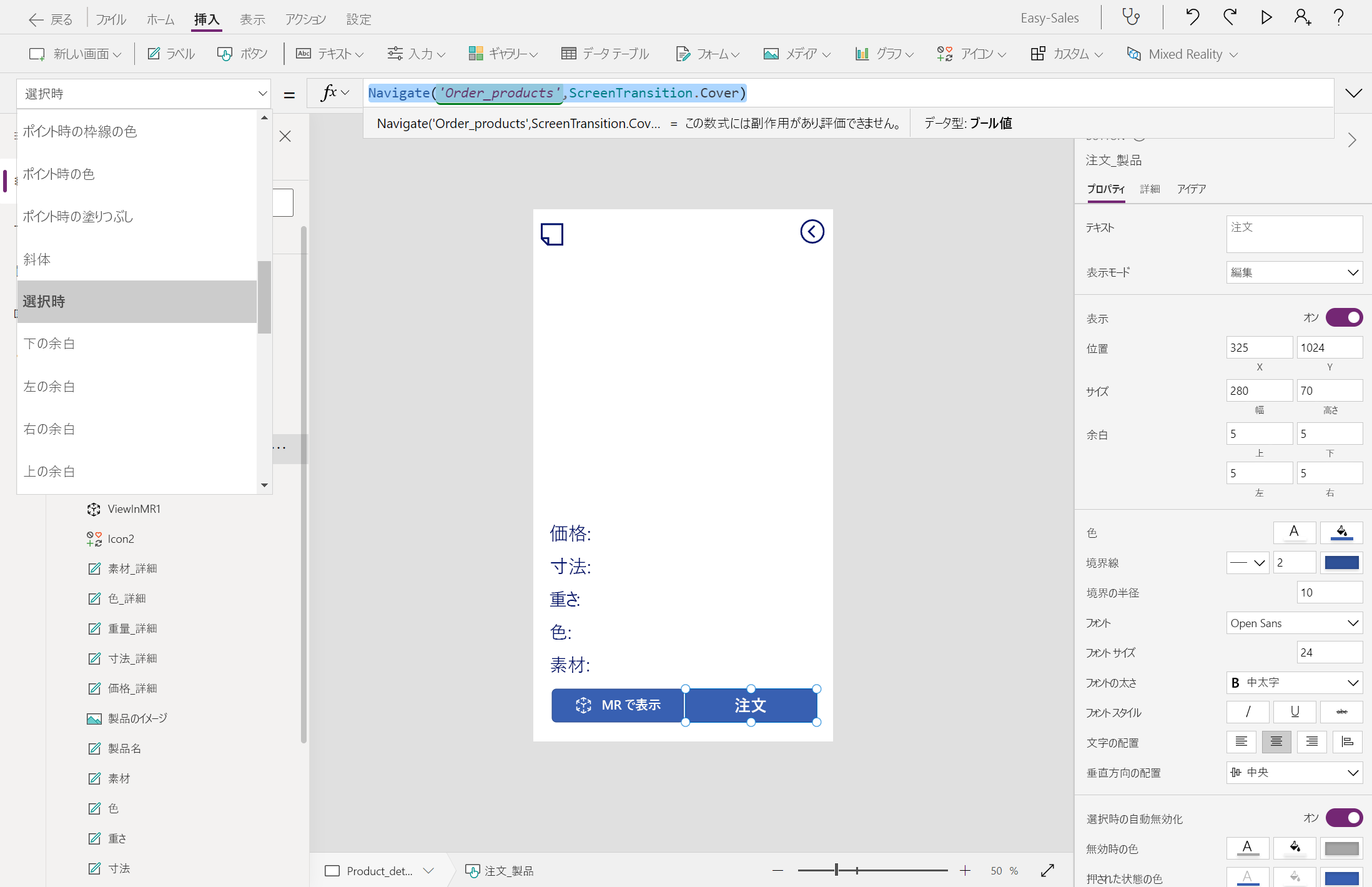Open the カスタム dropdown

[x=1067, y=54]
